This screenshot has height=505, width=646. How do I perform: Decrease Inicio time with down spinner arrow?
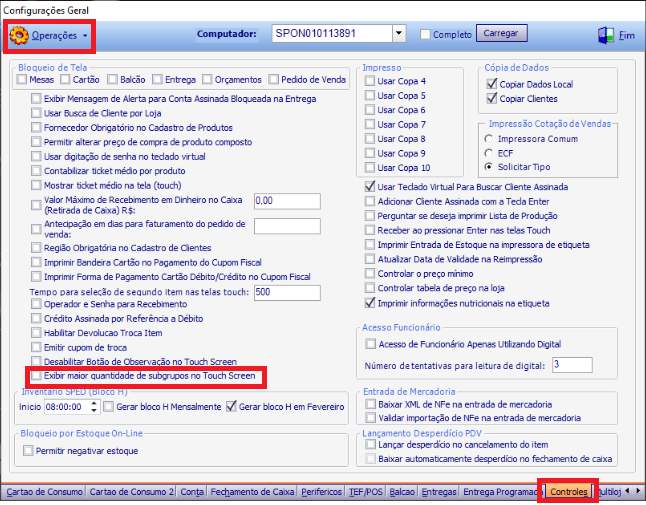point(94,410)
